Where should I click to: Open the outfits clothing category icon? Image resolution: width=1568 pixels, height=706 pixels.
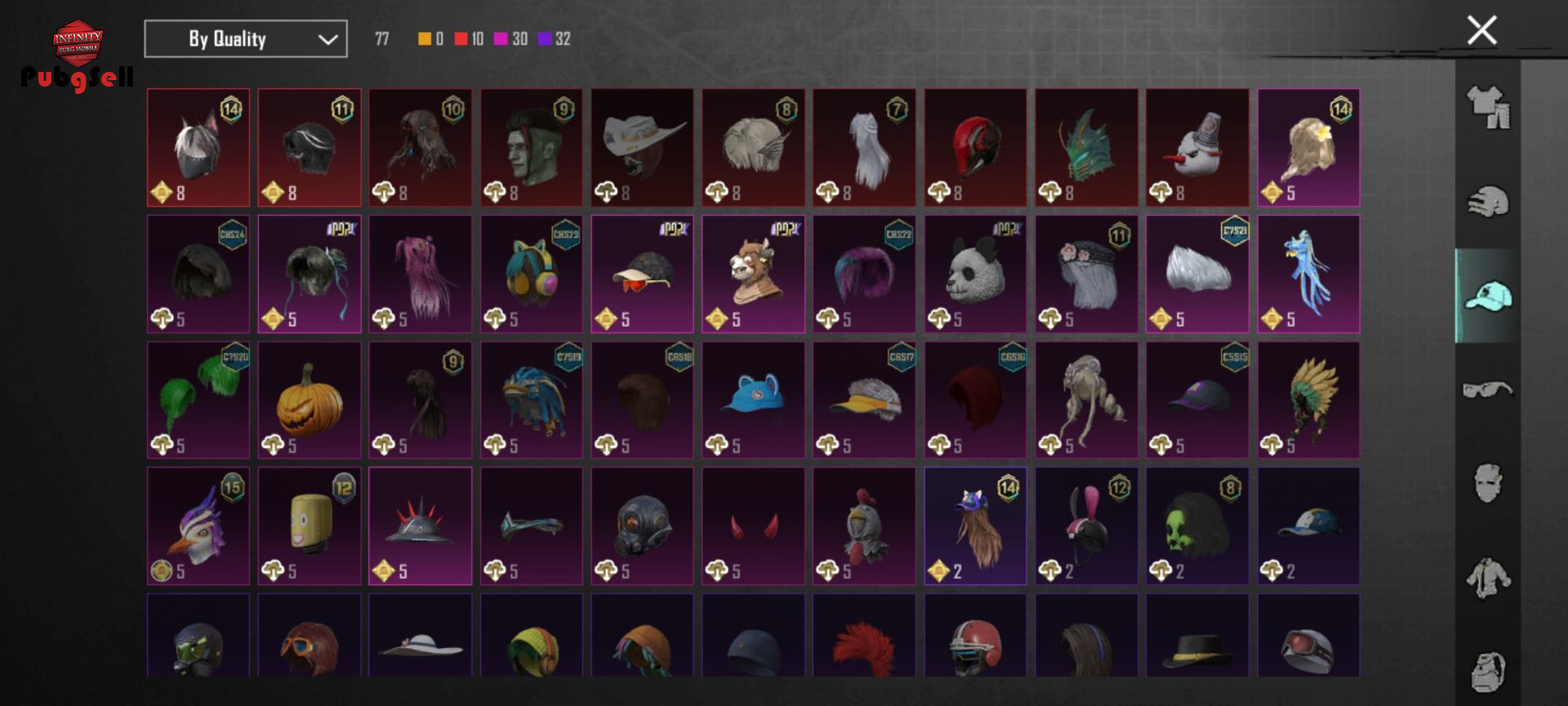[1488, 107]
